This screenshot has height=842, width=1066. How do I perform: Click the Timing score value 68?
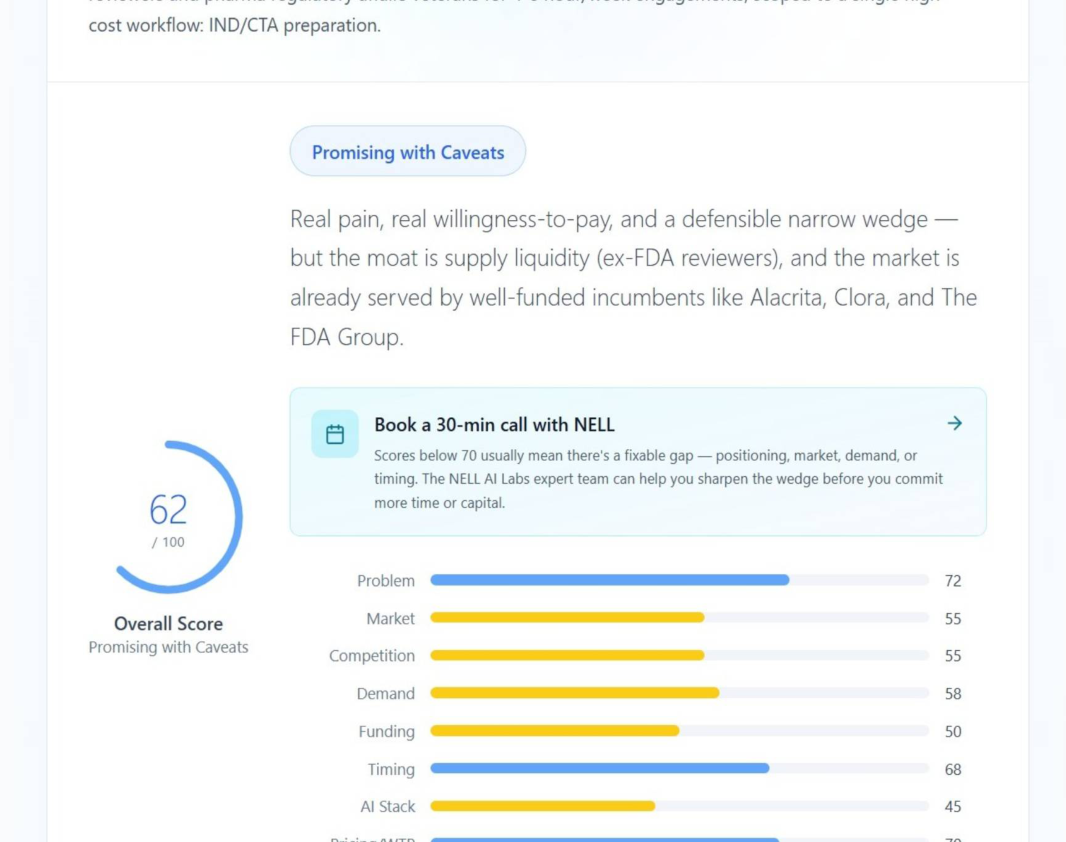point(952,769)
